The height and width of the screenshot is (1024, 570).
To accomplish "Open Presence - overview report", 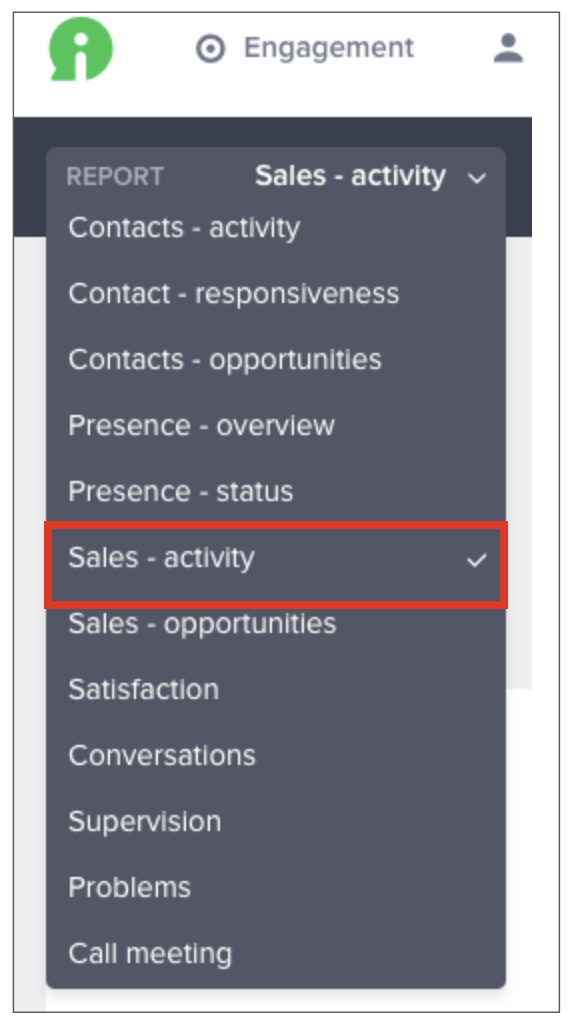I will 276,426.
